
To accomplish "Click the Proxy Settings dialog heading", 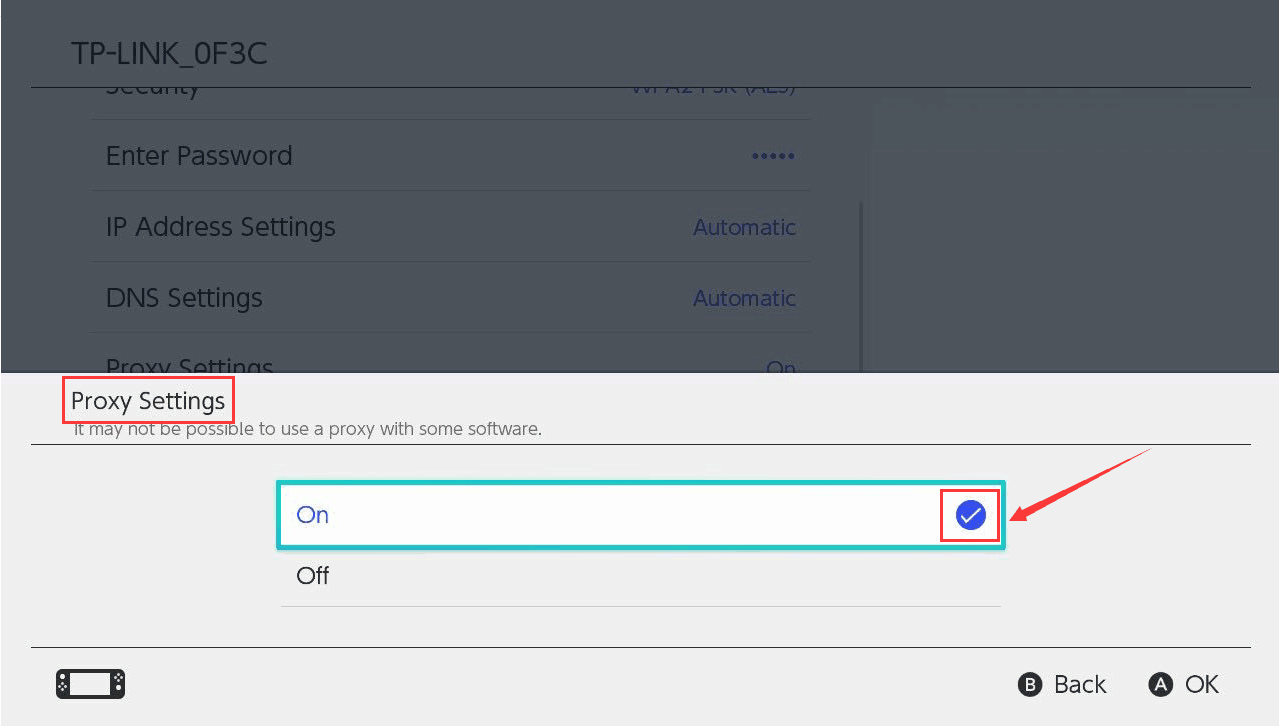I will click(x=148, y=401).
